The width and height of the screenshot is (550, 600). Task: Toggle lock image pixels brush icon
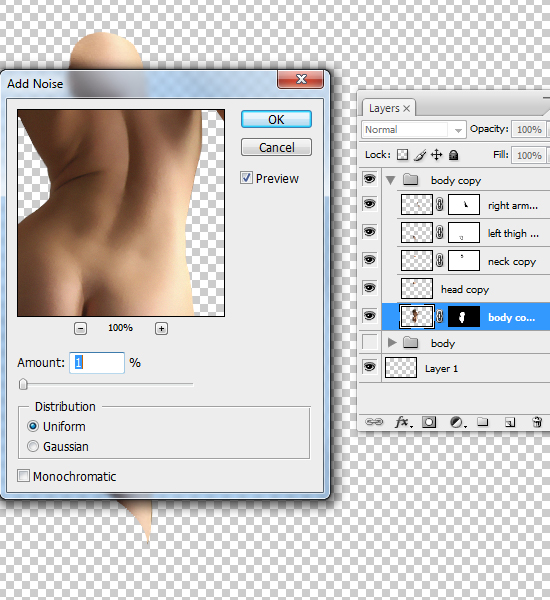tap(420, 155)
